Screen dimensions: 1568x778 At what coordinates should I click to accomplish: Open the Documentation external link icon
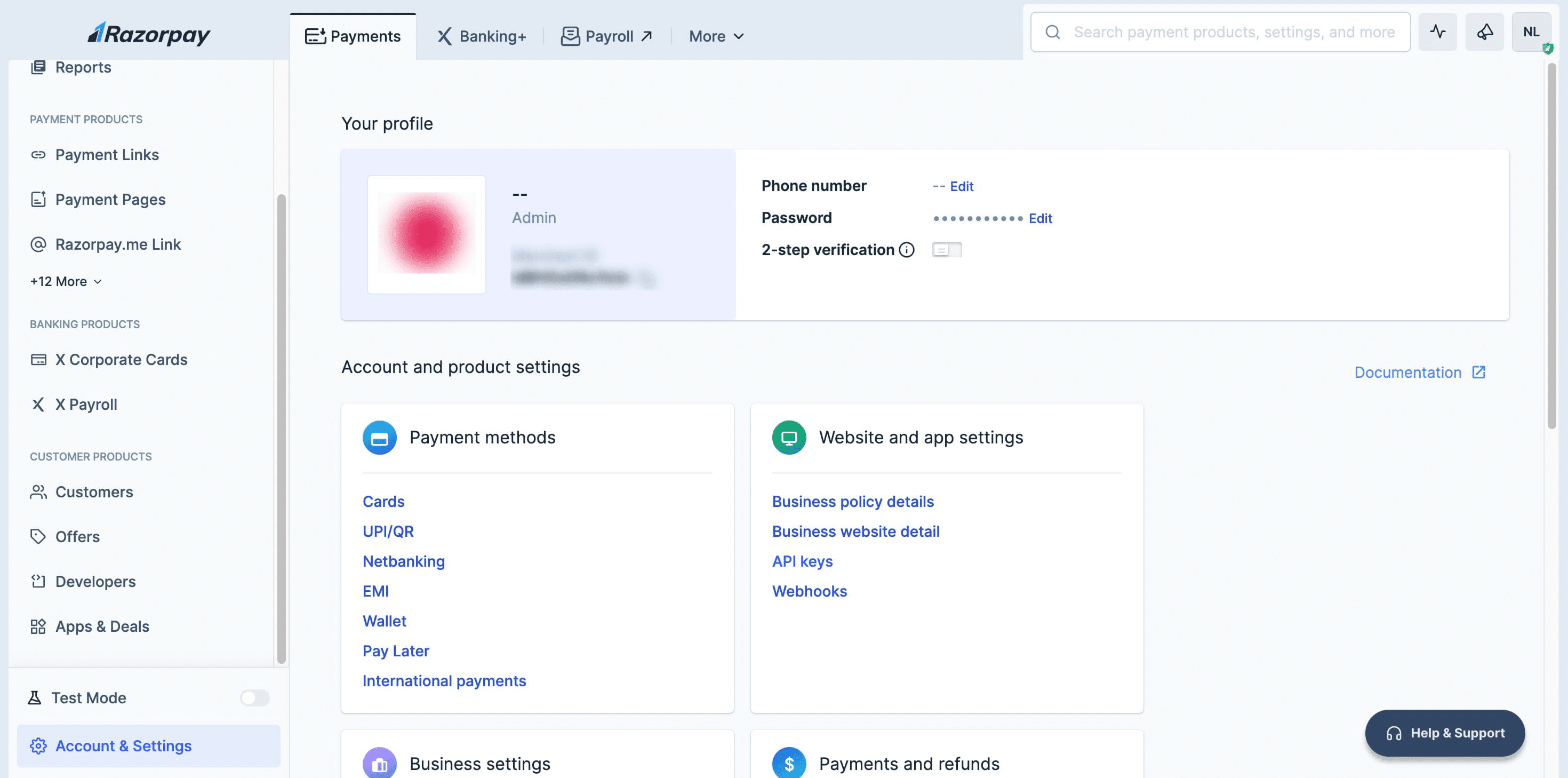[1478, 372]
